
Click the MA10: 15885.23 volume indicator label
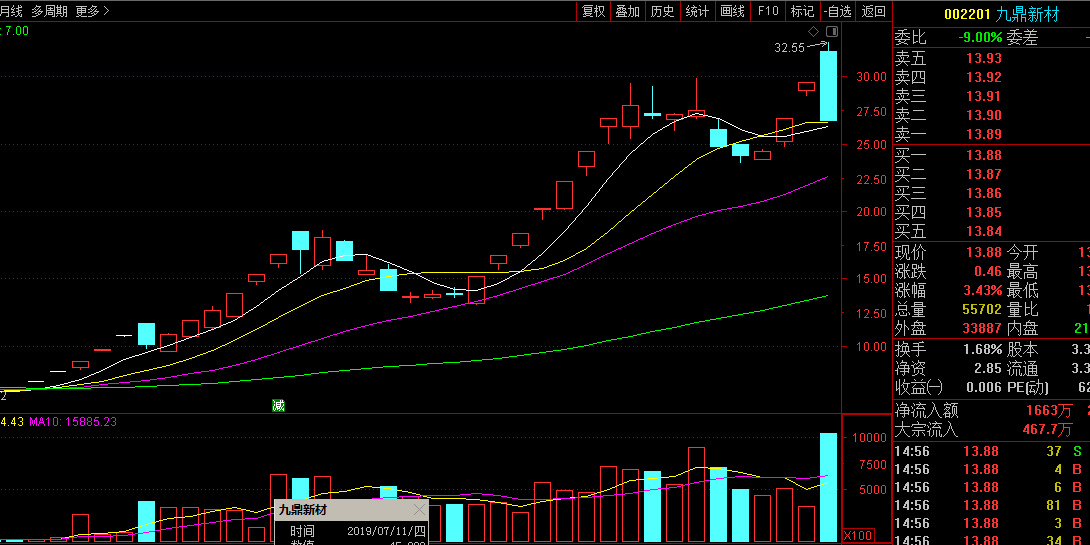coord(73,422)
